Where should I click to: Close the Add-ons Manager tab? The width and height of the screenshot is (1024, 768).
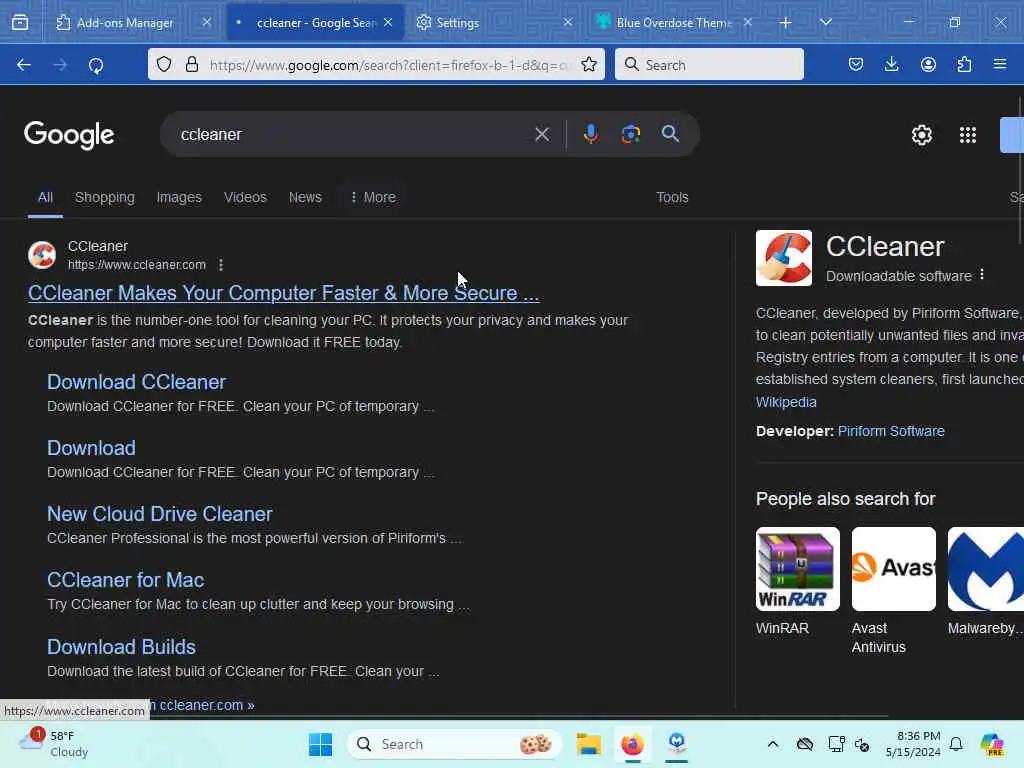point(206,22)
